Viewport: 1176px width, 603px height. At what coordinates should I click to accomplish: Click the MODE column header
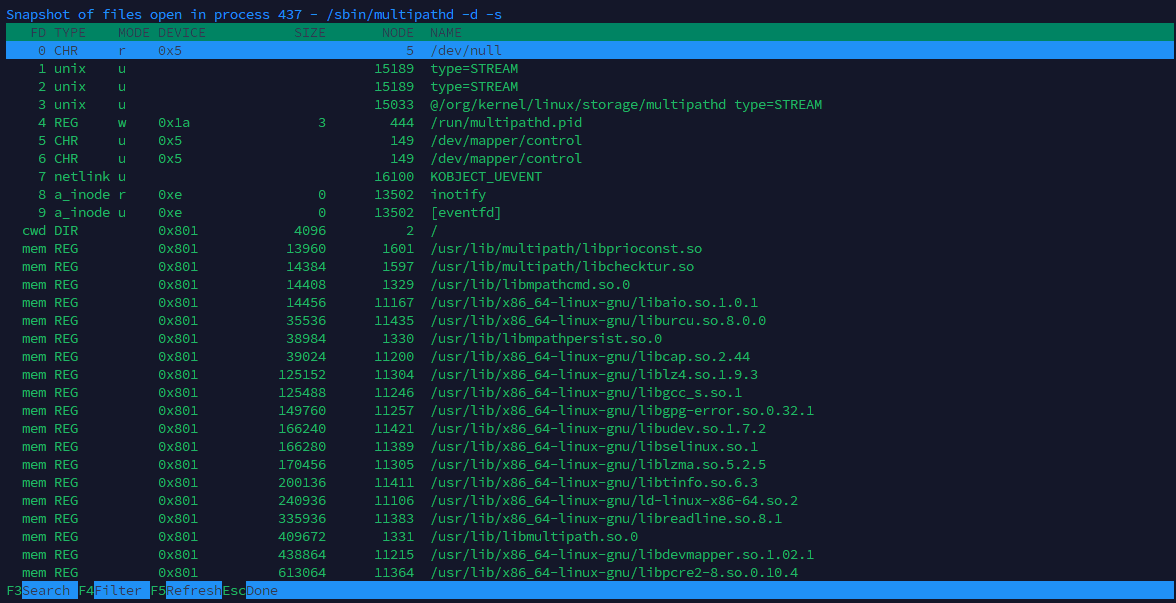[133, 32]
